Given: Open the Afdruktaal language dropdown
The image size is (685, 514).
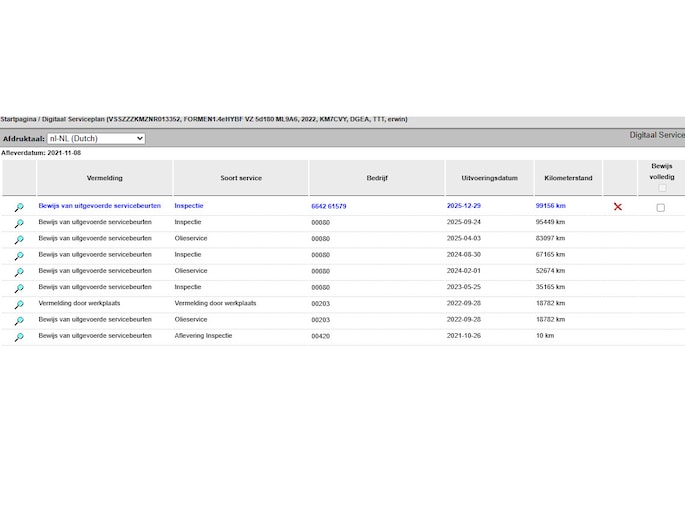Looking at the screenshot, I should click(96, 138).
